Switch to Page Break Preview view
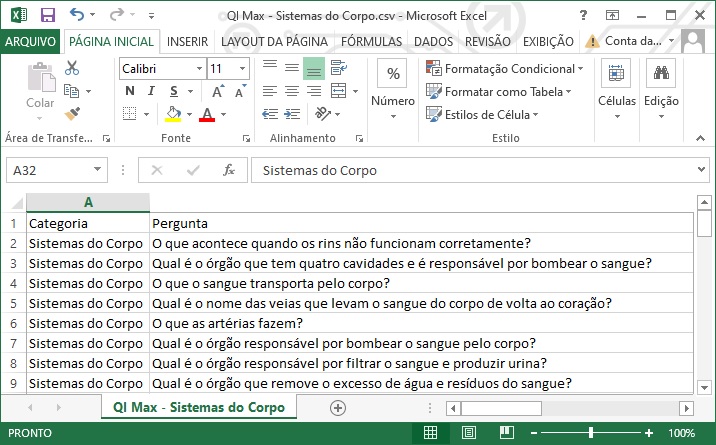This screenshot has height=445, width=716. [507, 432]
